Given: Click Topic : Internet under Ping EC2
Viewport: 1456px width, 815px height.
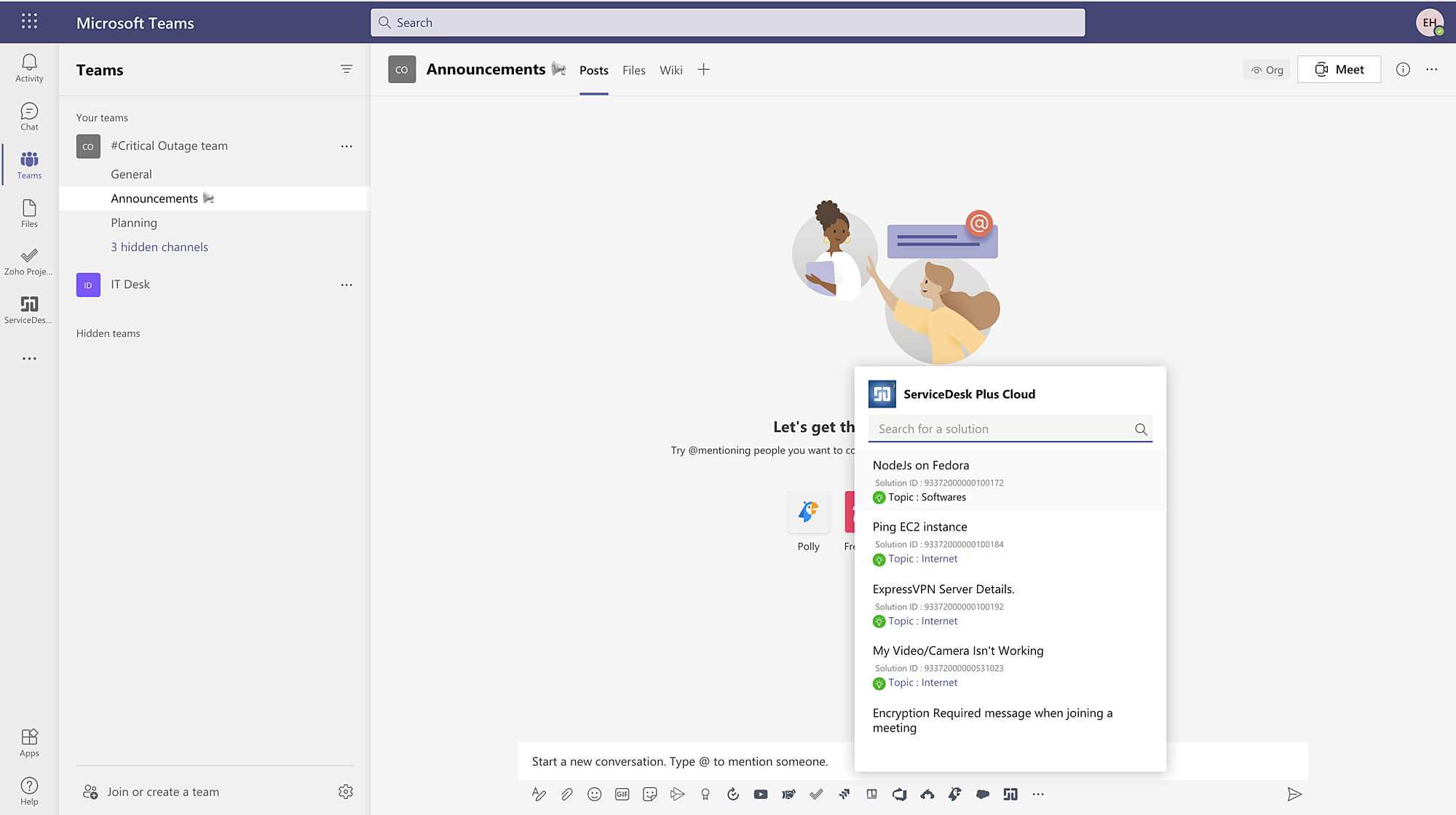Looking at the screenshot, I should (922, 559).
